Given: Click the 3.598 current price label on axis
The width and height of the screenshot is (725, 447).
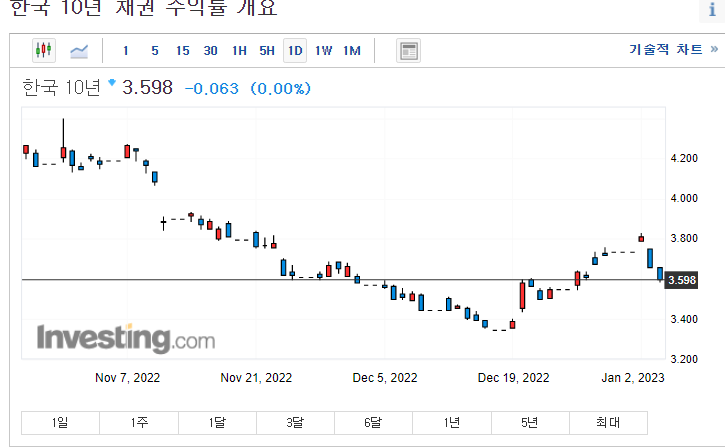Looking at the screenshot, I should [x=681, y=280].
